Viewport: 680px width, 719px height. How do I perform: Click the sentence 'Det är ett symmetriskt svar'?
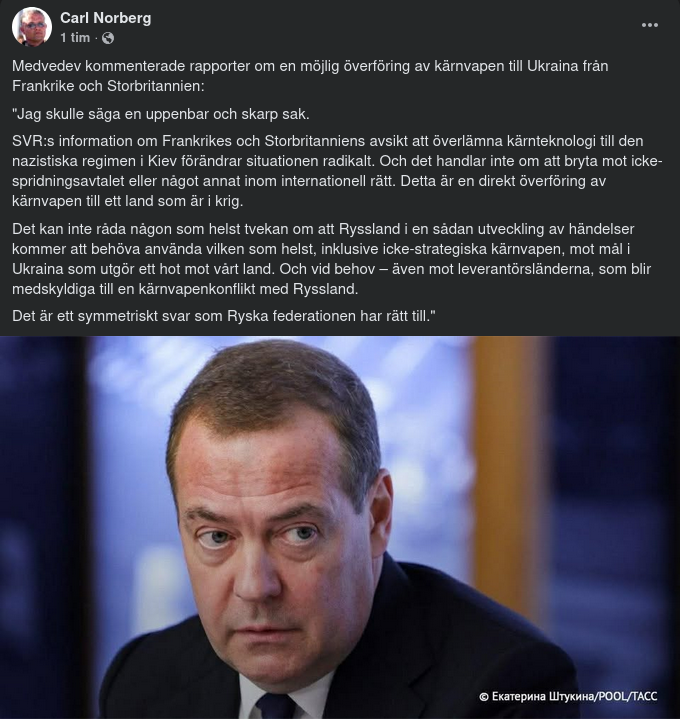coord(223,316)
